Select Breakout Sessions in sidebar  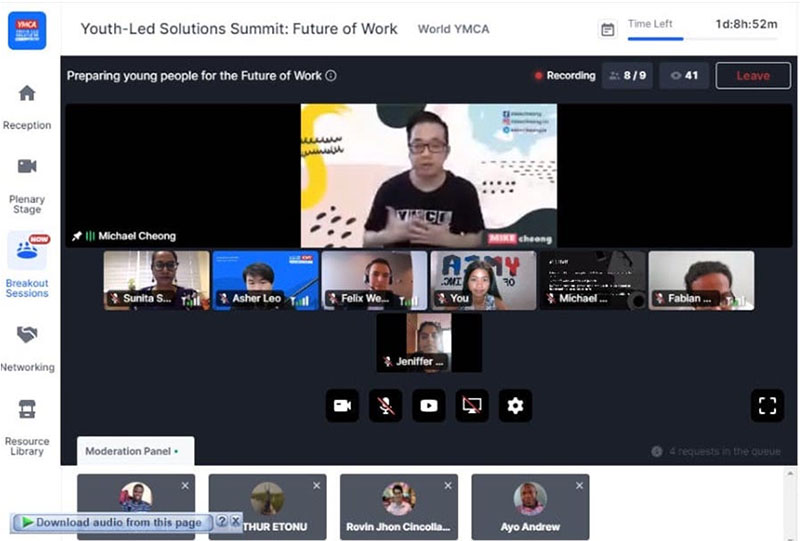click(27, 265)
